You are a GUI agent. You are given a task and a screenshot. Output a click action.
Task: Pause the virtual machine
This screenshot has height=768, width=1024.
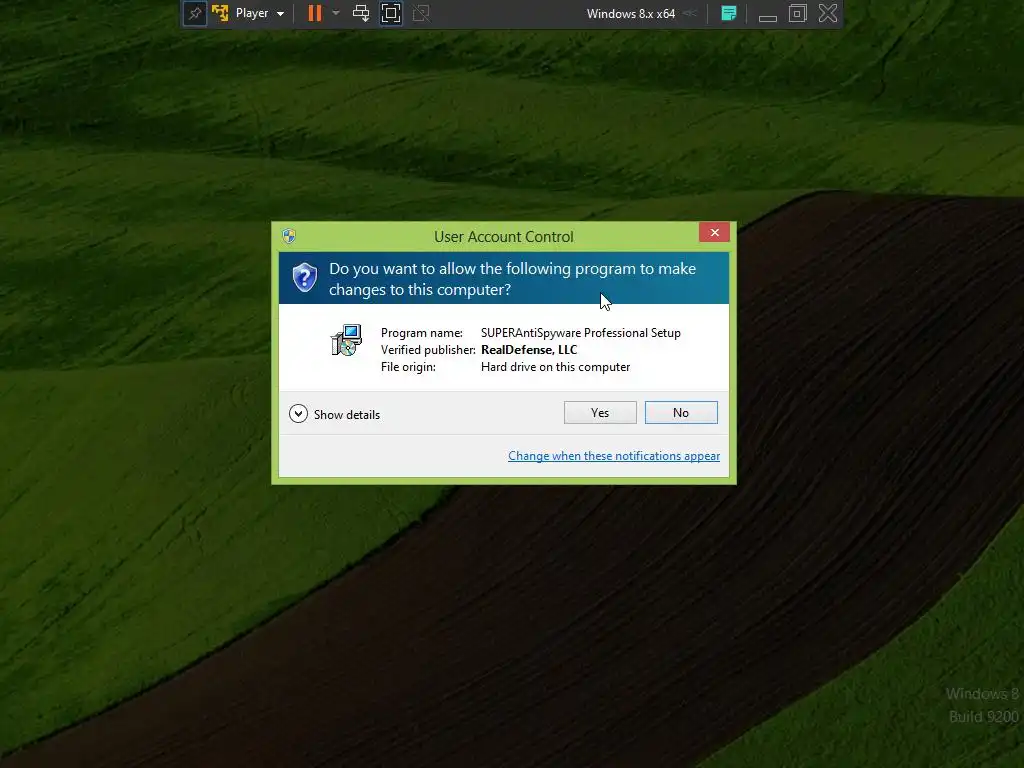tap(315, 13)
